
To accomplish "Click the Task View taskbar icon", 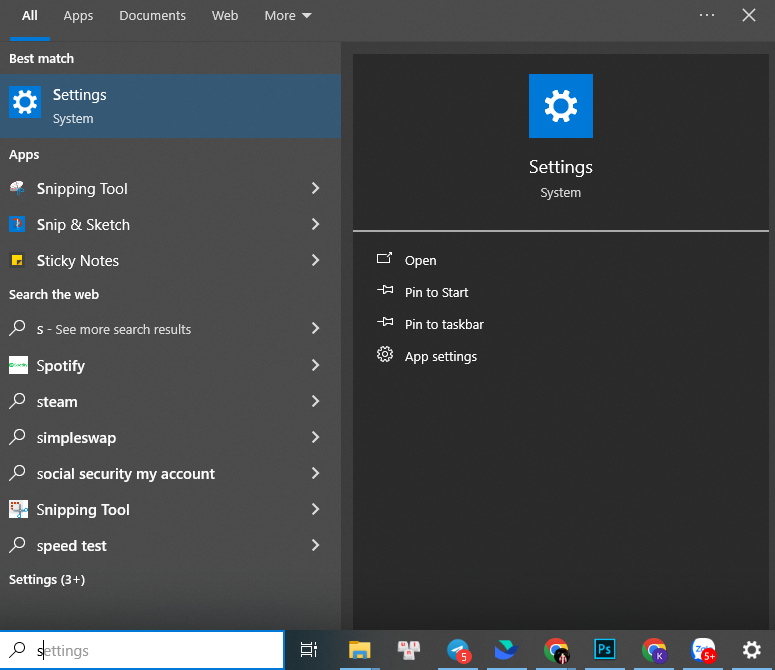I will (309, 650).
